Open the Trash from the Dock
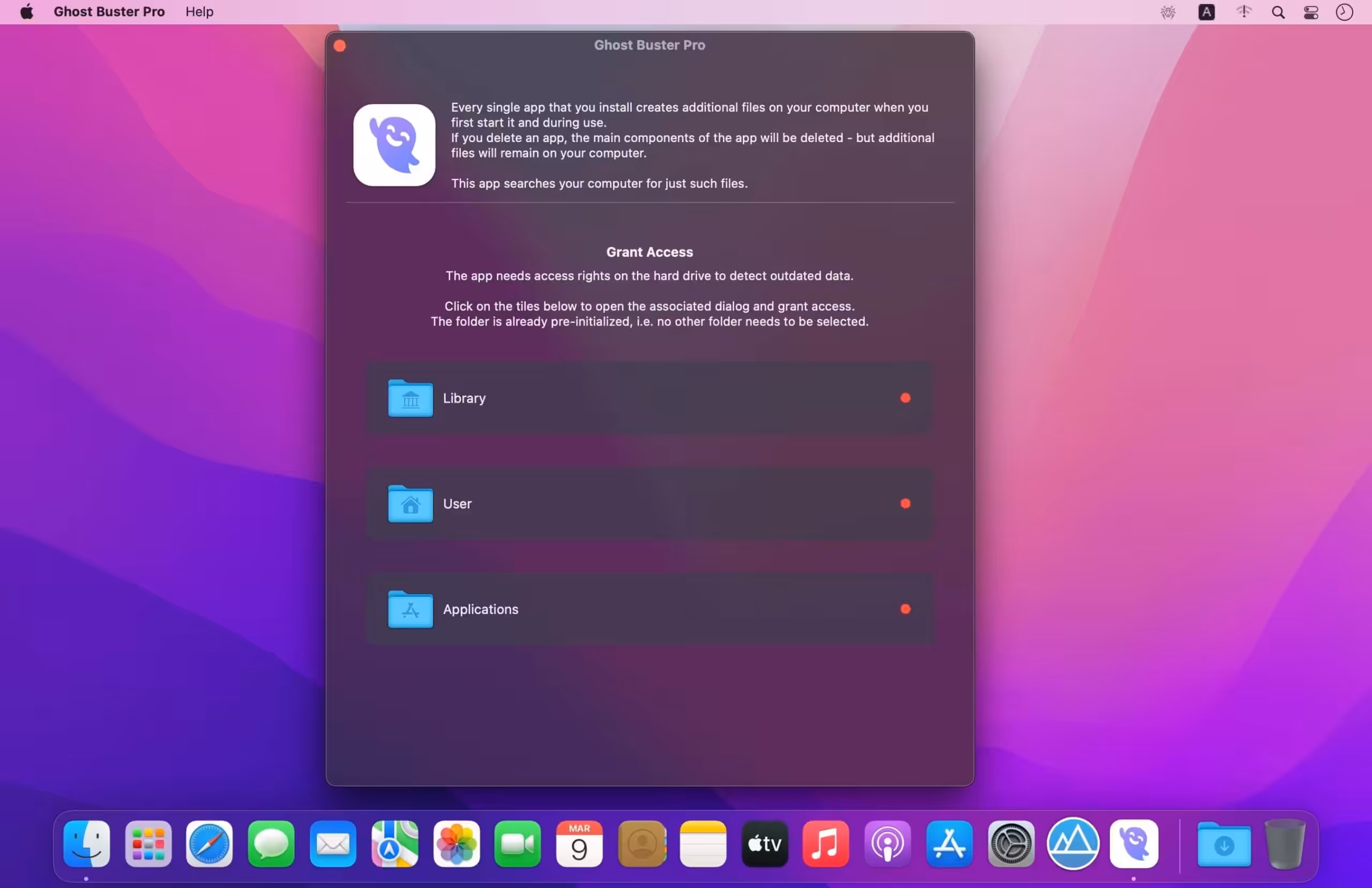The height and width of the screenshot is (888, 1372). click(1285, 843)
